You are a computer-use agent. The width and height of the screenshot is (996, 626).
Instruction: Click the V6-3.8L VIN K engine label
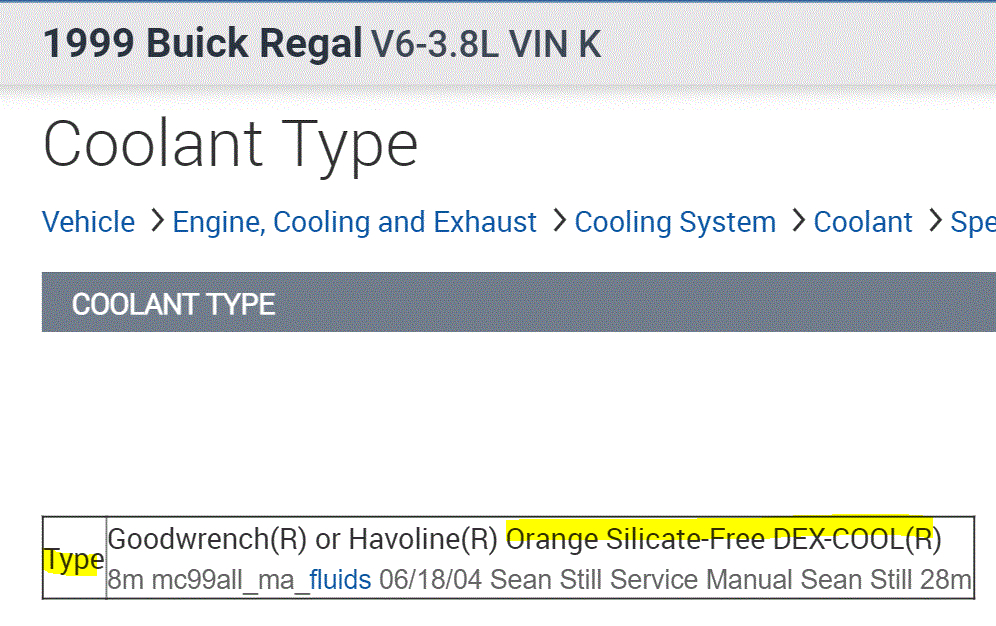(x=486, y=44)
